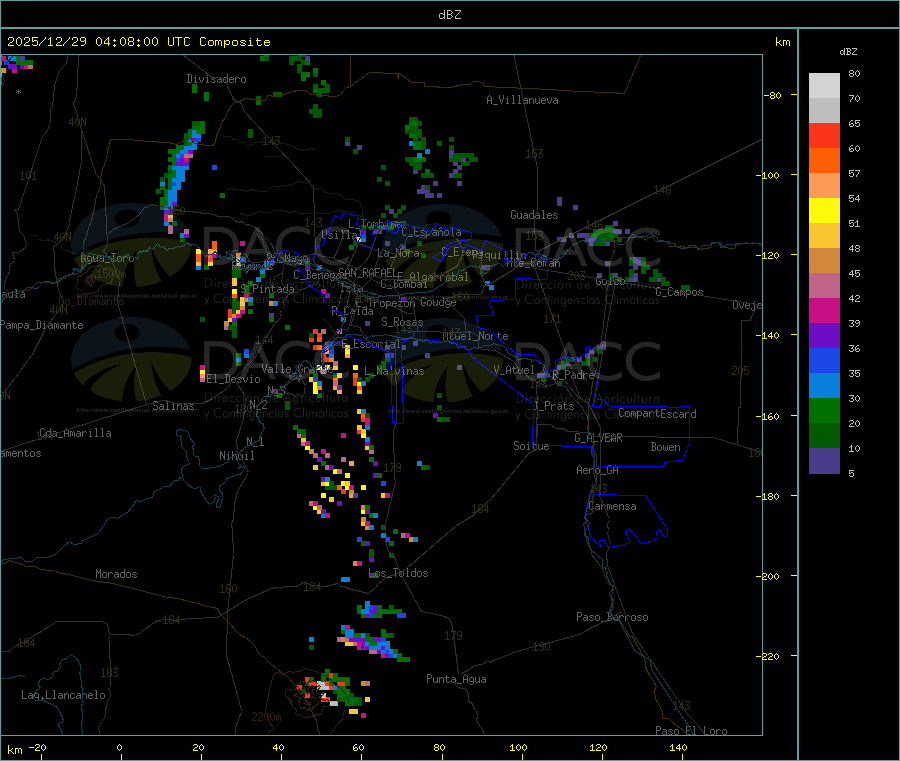
Task: Click the '2200m' elevation label
Action: point(266,717)
